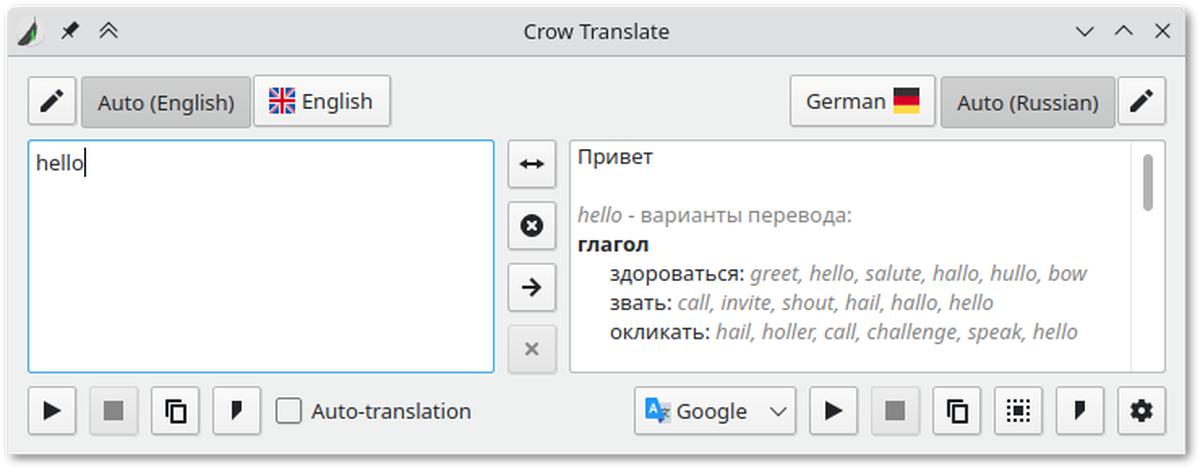The height and width of the screenshot is (469, 1200).
Task: Maximize the Crow Translate window
Action: pyautogui.click(x=1123, y=31)
